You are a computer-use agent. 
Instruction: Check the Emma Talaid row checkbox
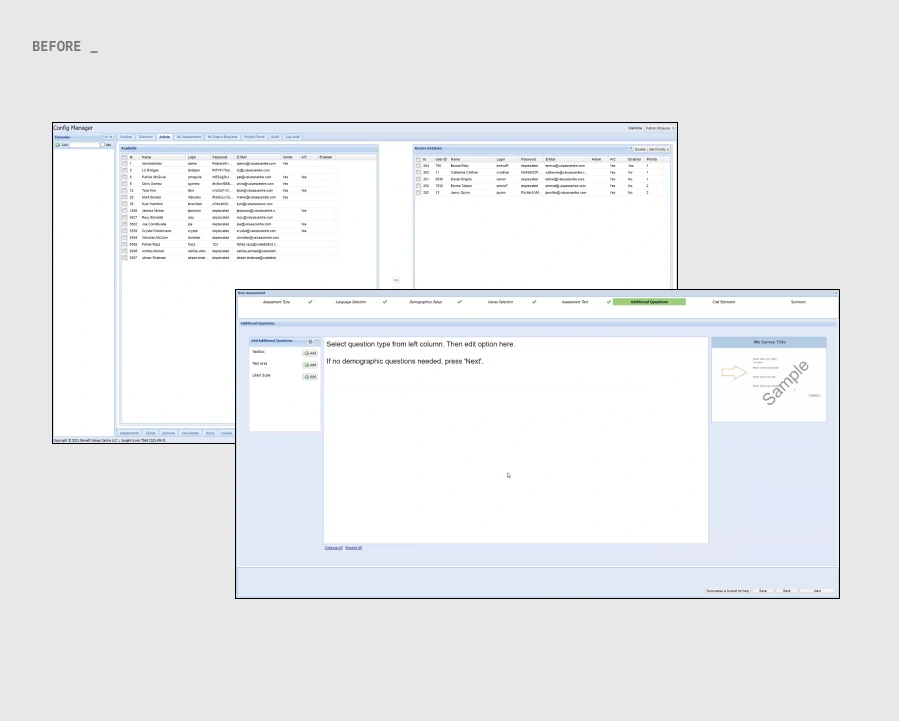418,186
